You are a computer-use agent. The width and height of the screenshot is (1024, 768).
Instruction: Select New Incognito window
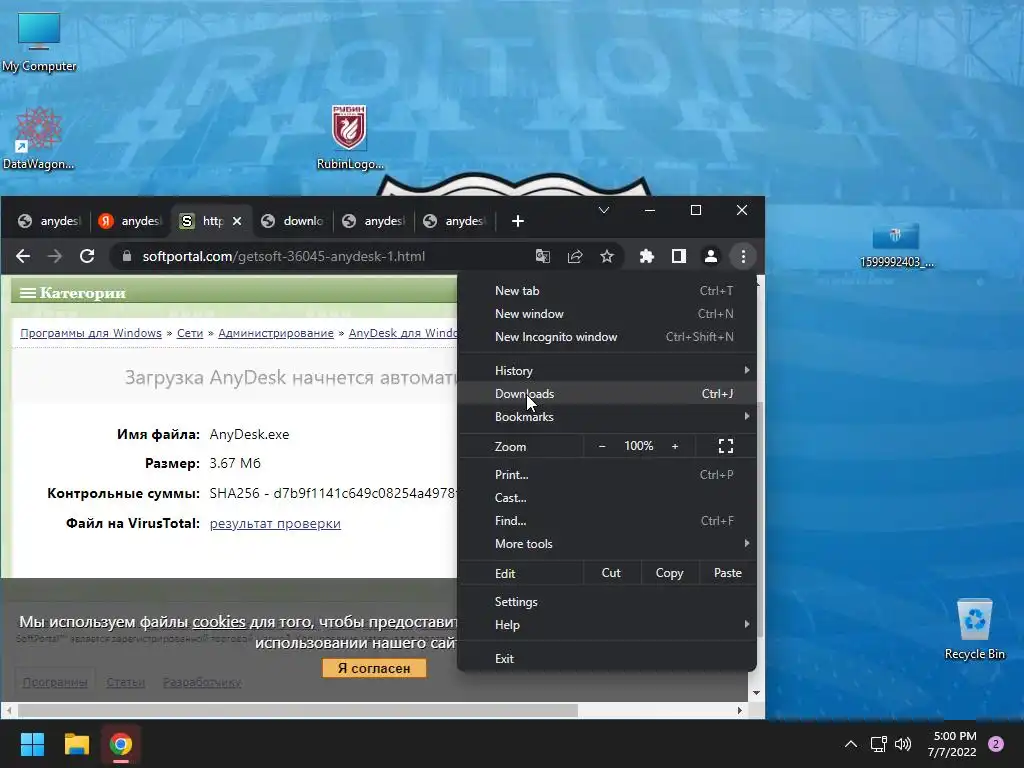[x=607, y=337]
